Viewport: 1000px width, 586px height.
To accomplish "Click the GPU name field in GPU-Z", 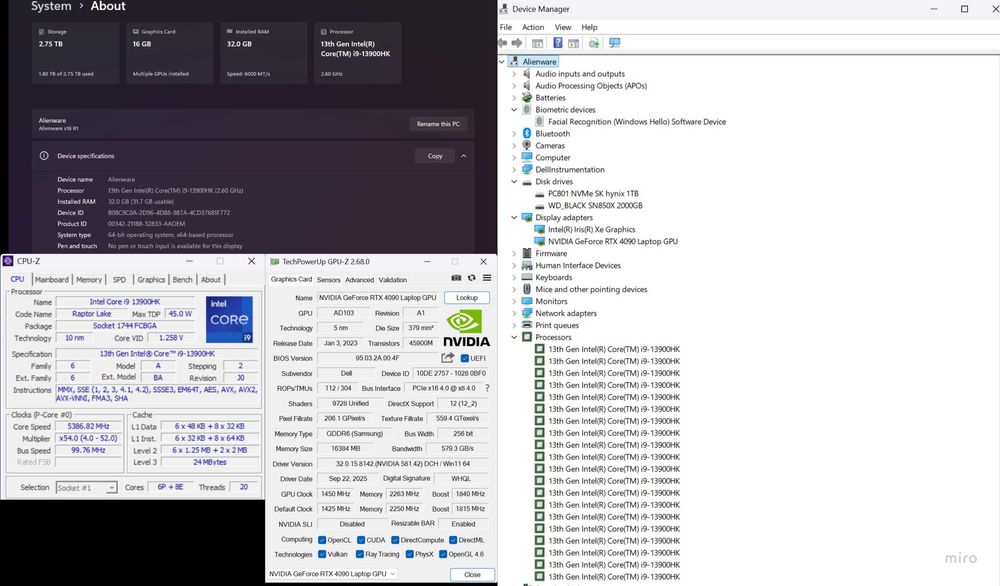I will click(x=378, y=298).
